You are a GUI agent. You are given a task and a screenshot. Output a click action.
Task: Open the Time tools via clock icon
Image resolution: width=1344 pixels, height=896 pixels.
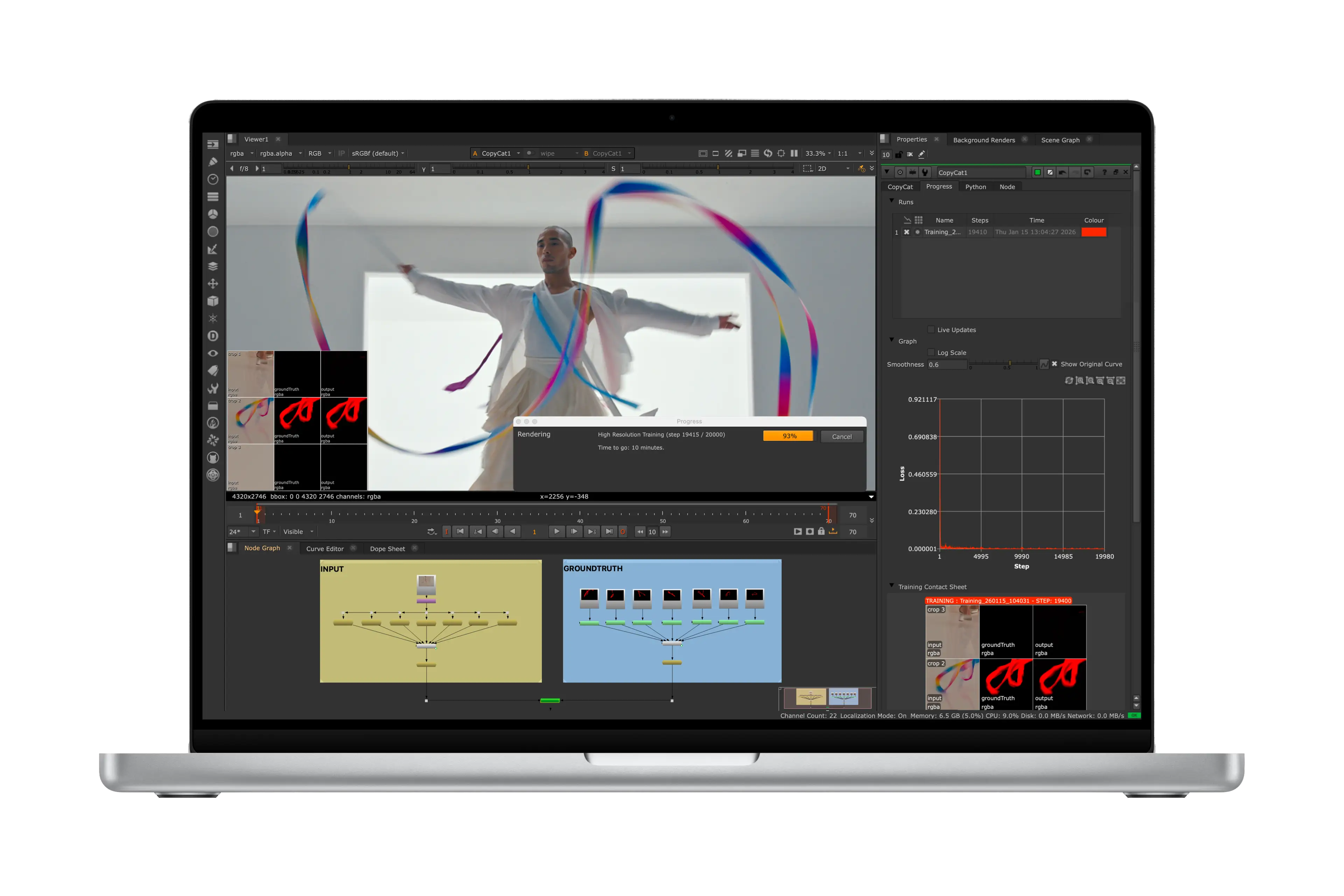[x=212, y=179]
